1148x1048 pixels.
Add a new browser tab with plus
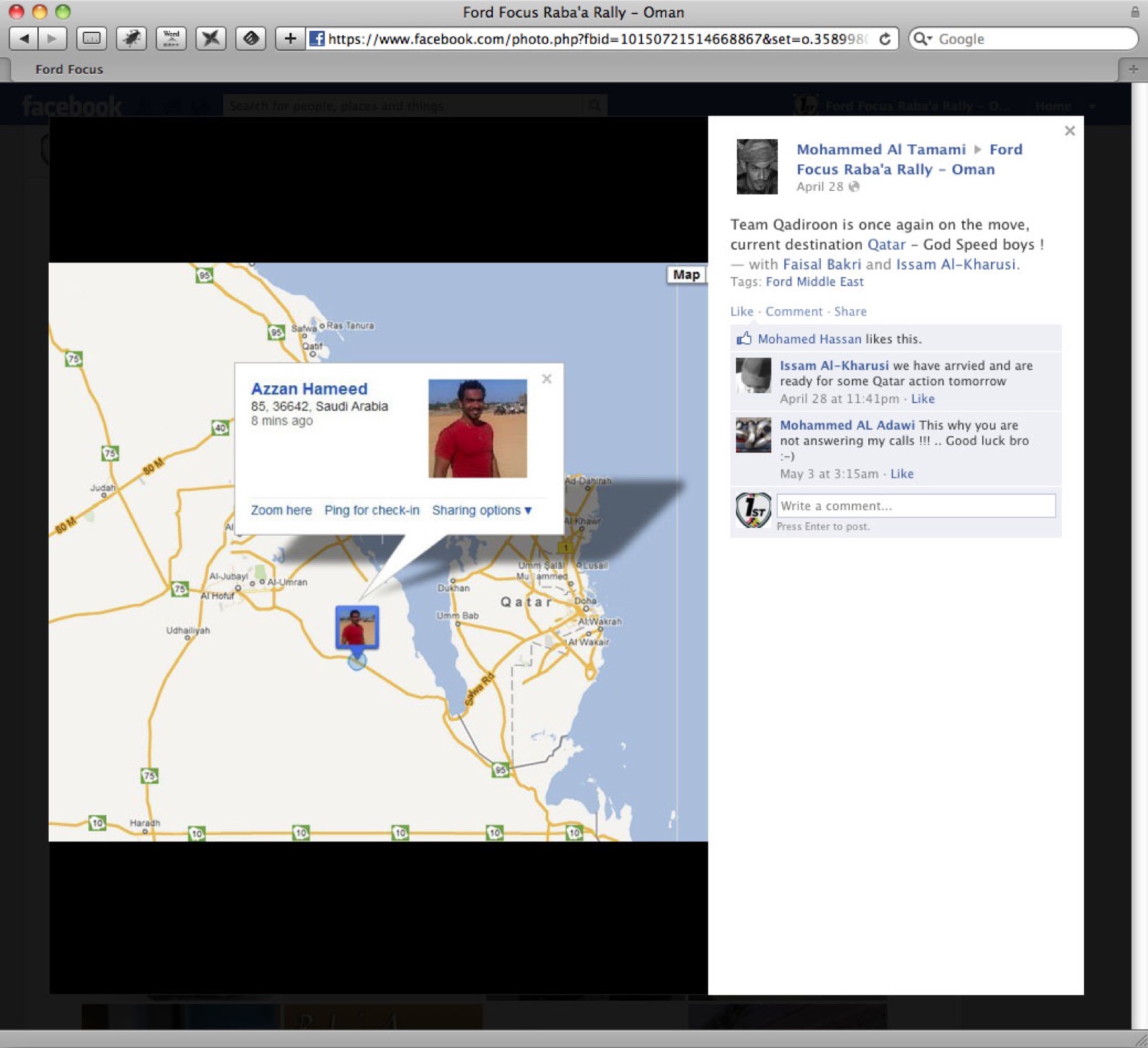(1134, 69)
